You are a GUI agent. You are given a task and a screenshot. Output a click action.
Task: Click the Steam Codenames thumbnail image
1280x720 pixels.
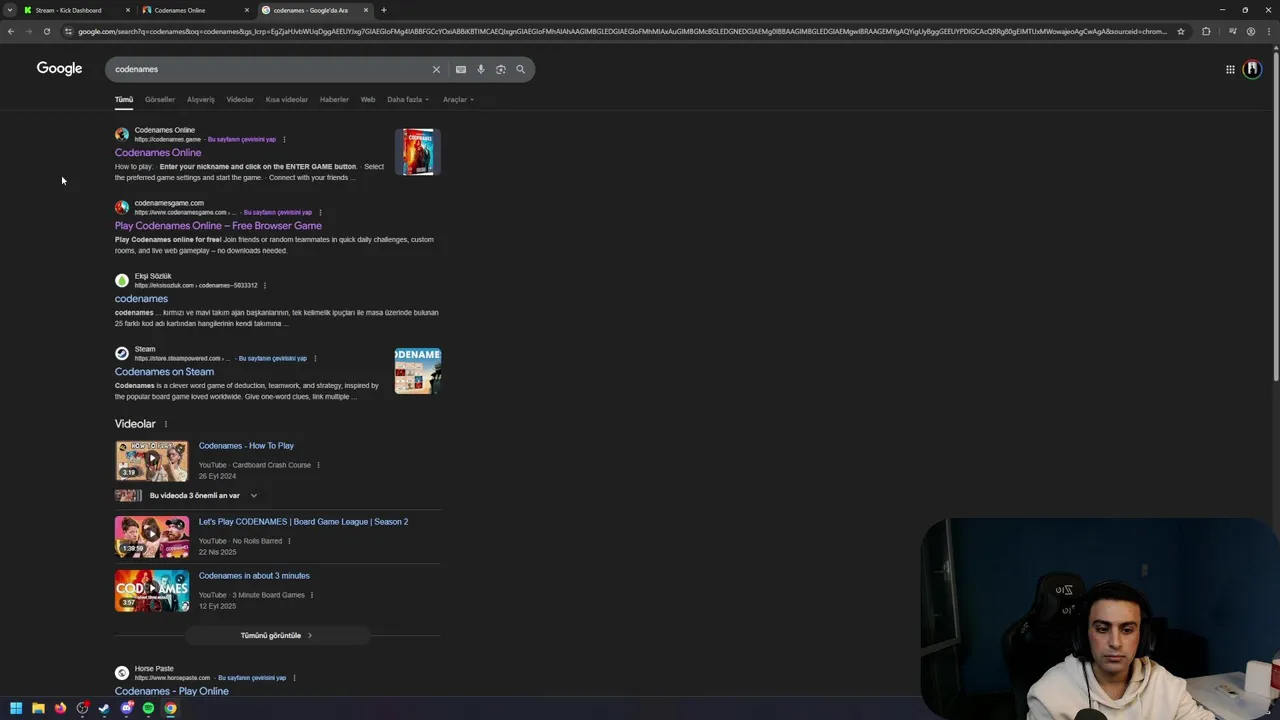click(418, 371)
